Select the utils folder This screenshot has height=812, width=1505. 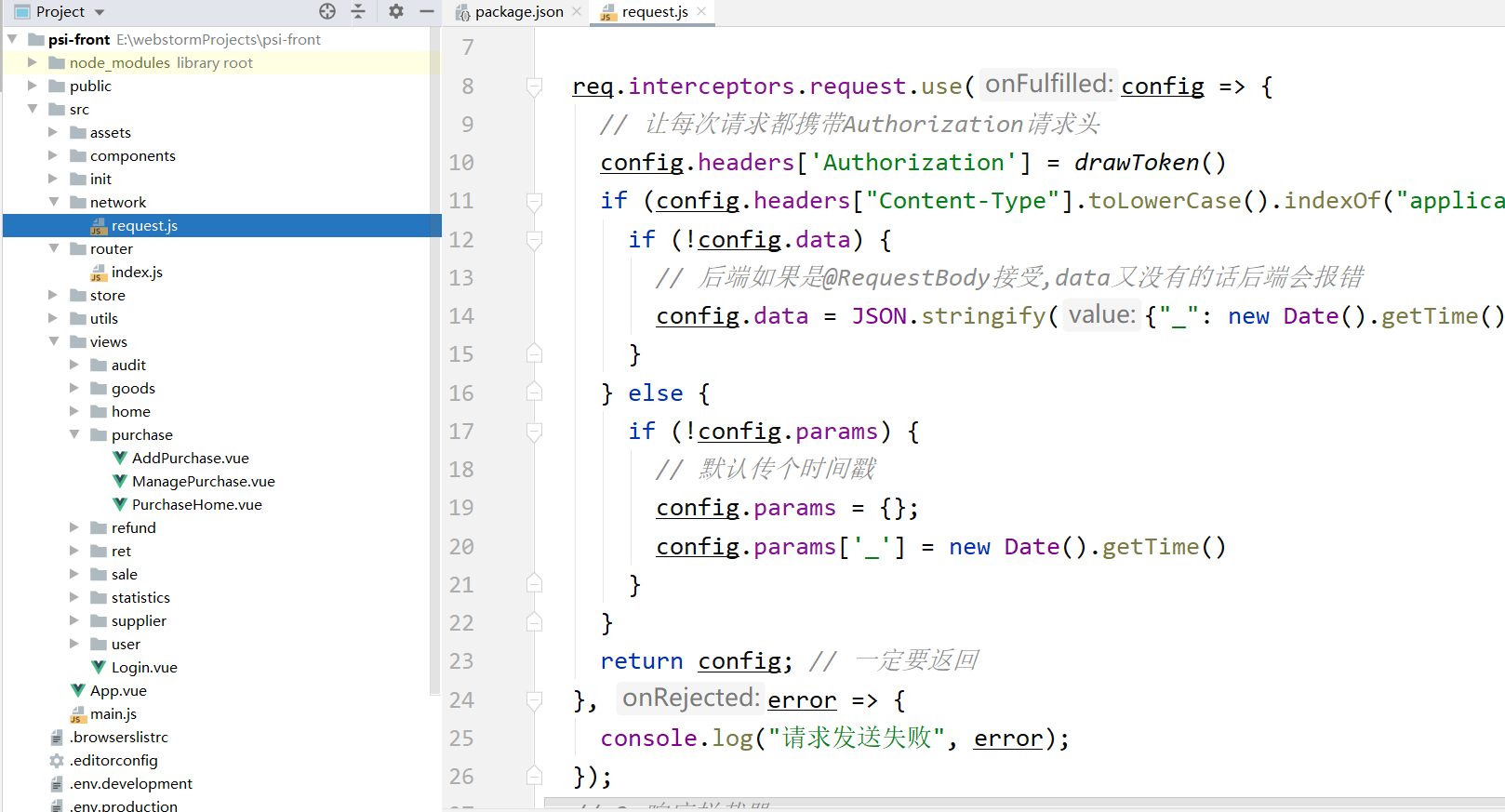point(103,318)
